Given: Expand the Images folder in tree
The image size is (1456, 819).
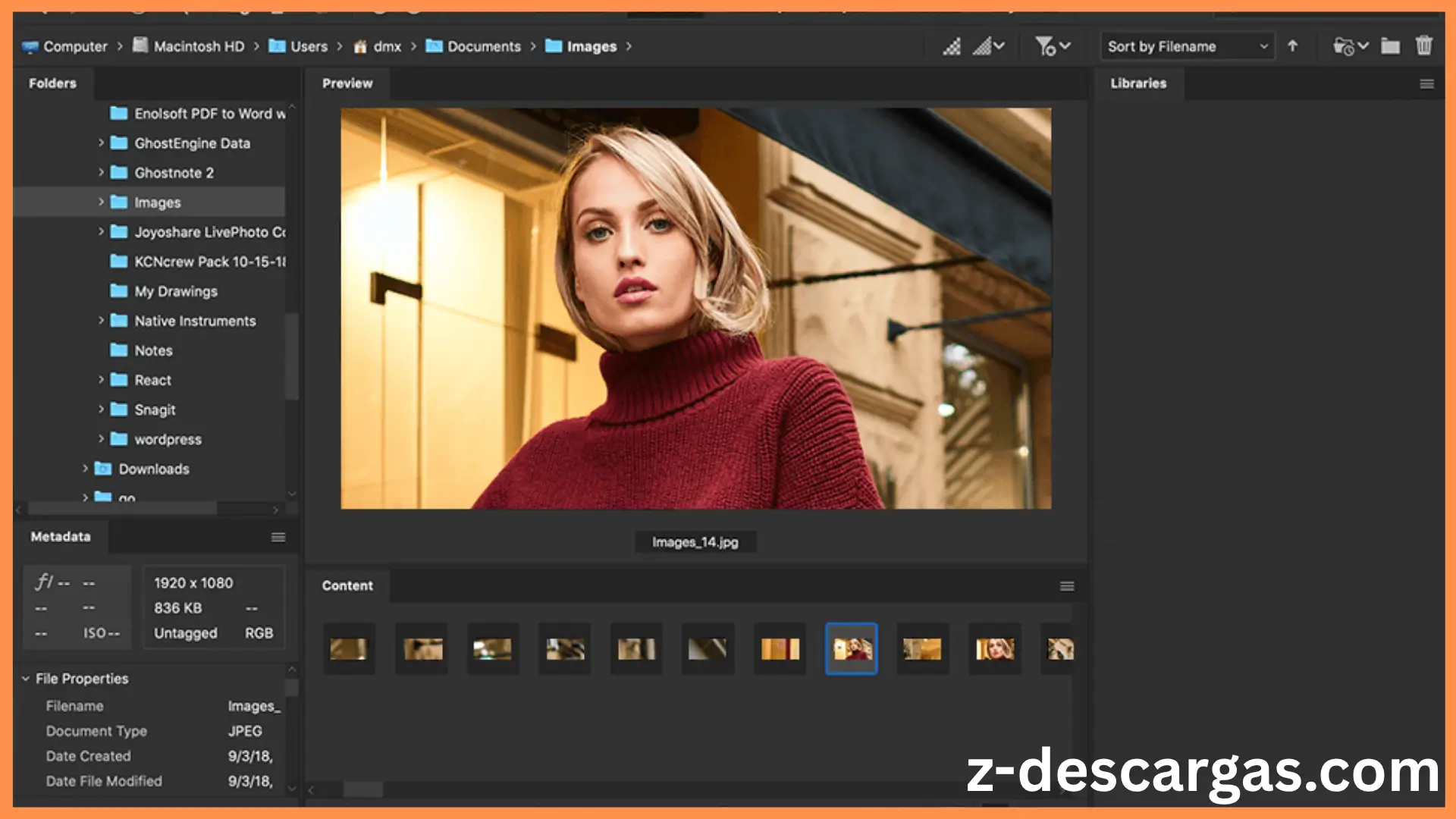Looking at the screenshot, I should pos(101,202).
